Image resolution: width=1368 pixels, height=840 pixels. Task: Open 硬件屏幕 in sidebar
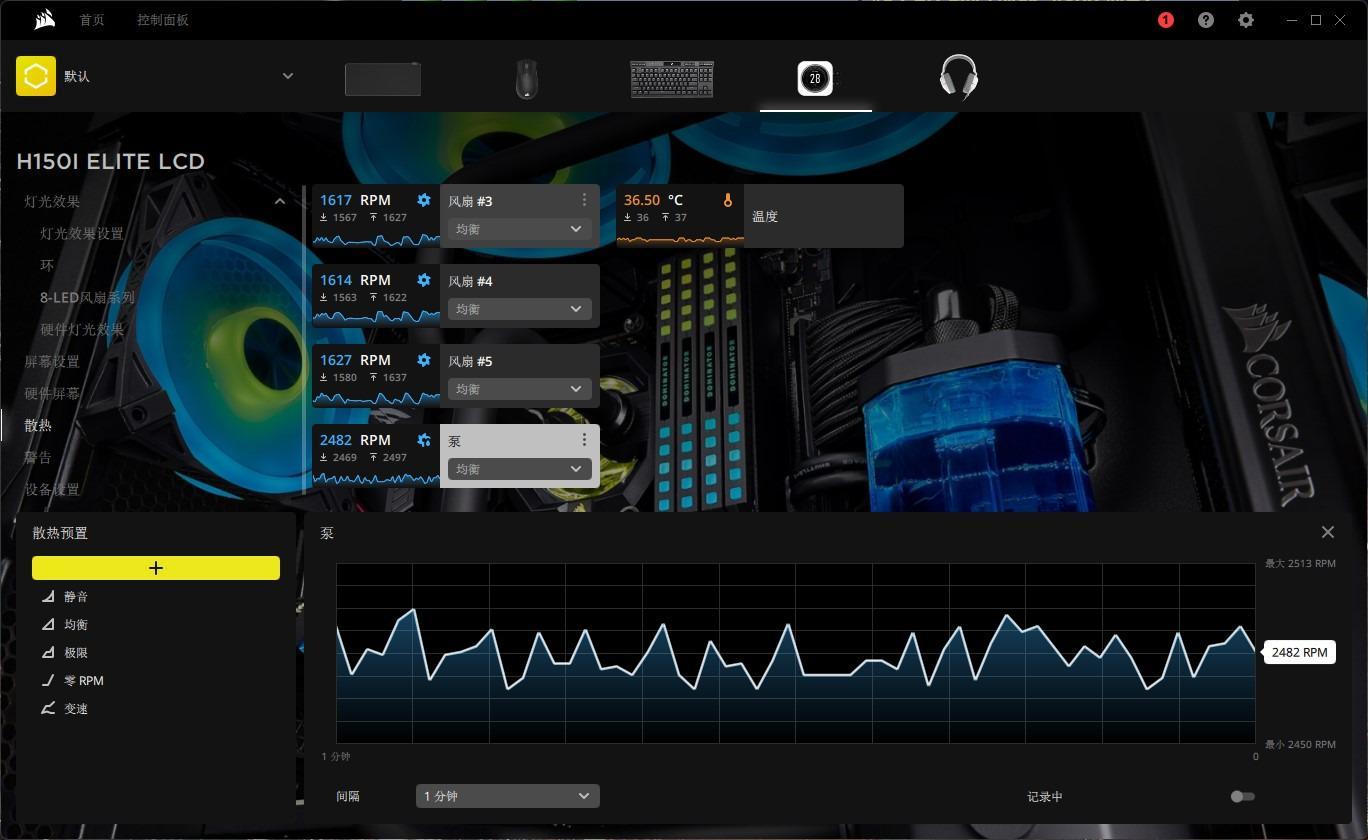52,393
